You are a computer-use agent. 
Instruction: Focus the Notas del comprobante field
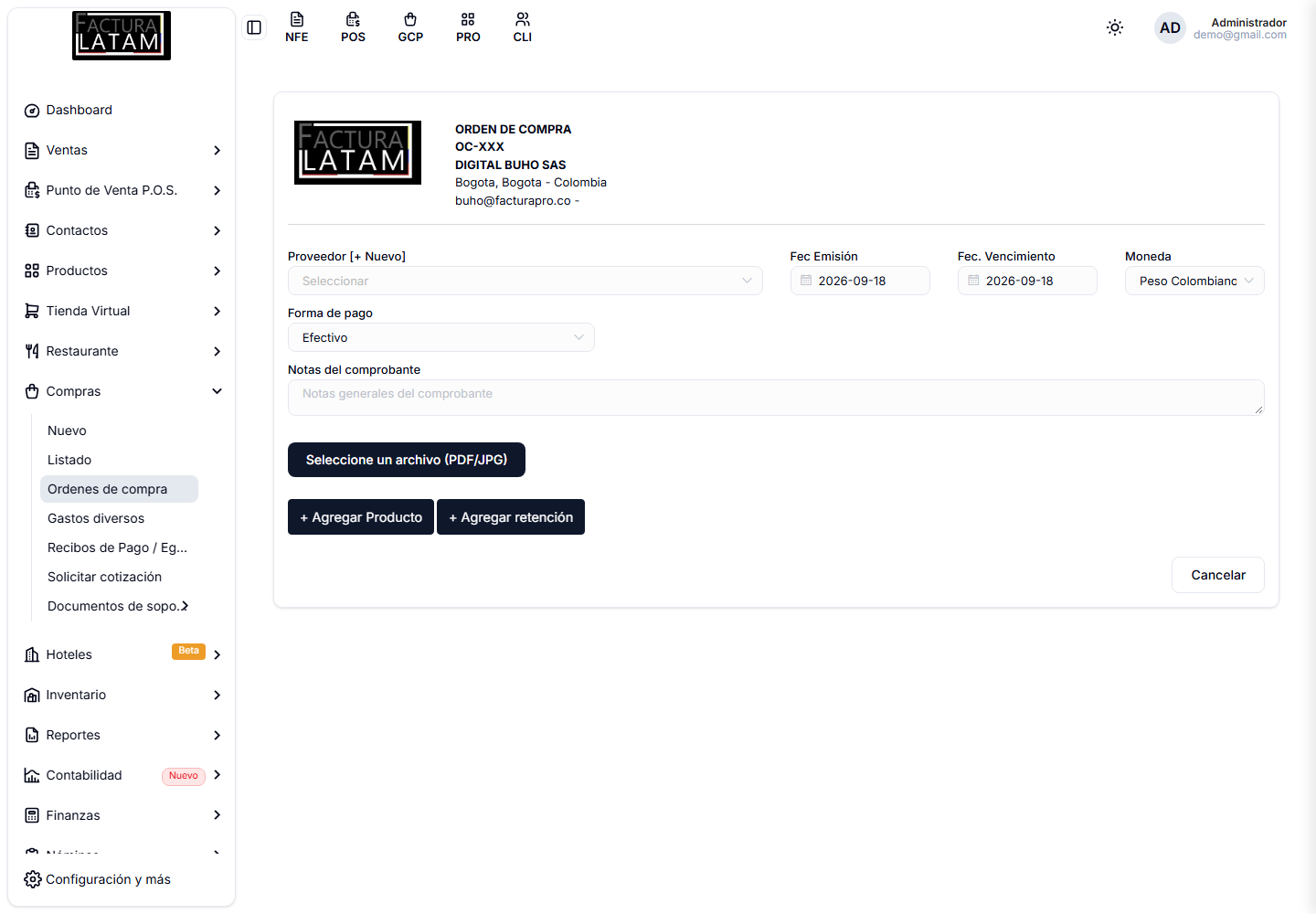(776, 398)
